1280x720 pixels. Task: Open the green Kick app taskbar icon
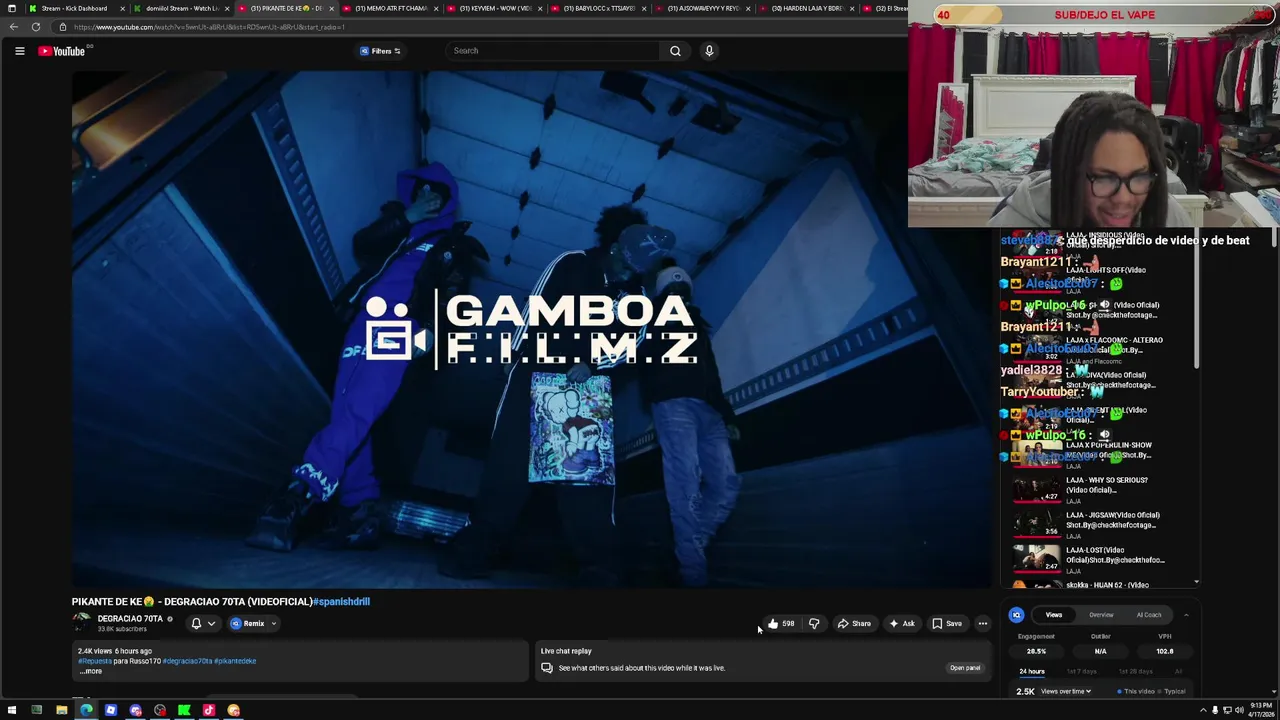click(184, 711)
